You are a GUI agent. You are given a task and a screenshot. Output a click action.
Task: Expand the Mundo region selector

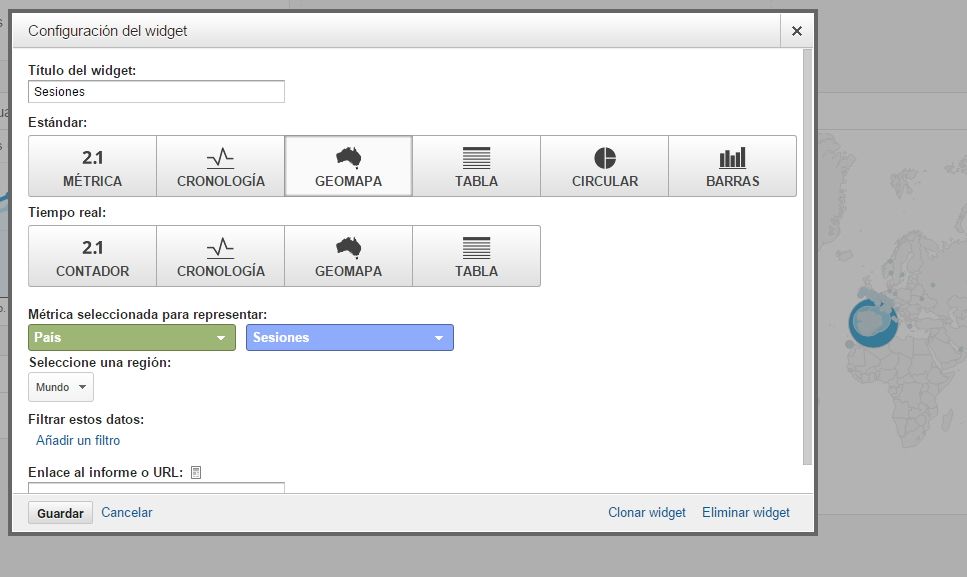61,387
